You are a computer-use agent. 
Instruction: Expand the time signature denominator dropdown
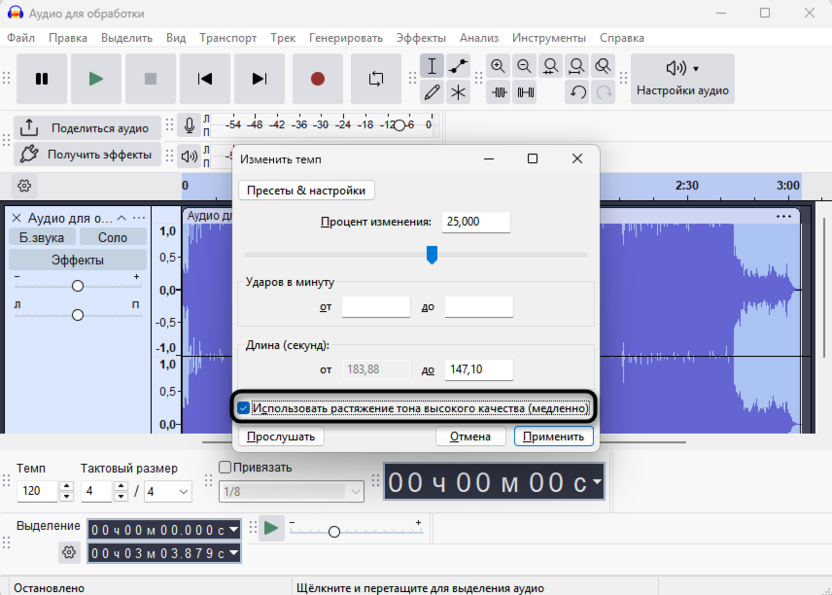coord(183,492)
